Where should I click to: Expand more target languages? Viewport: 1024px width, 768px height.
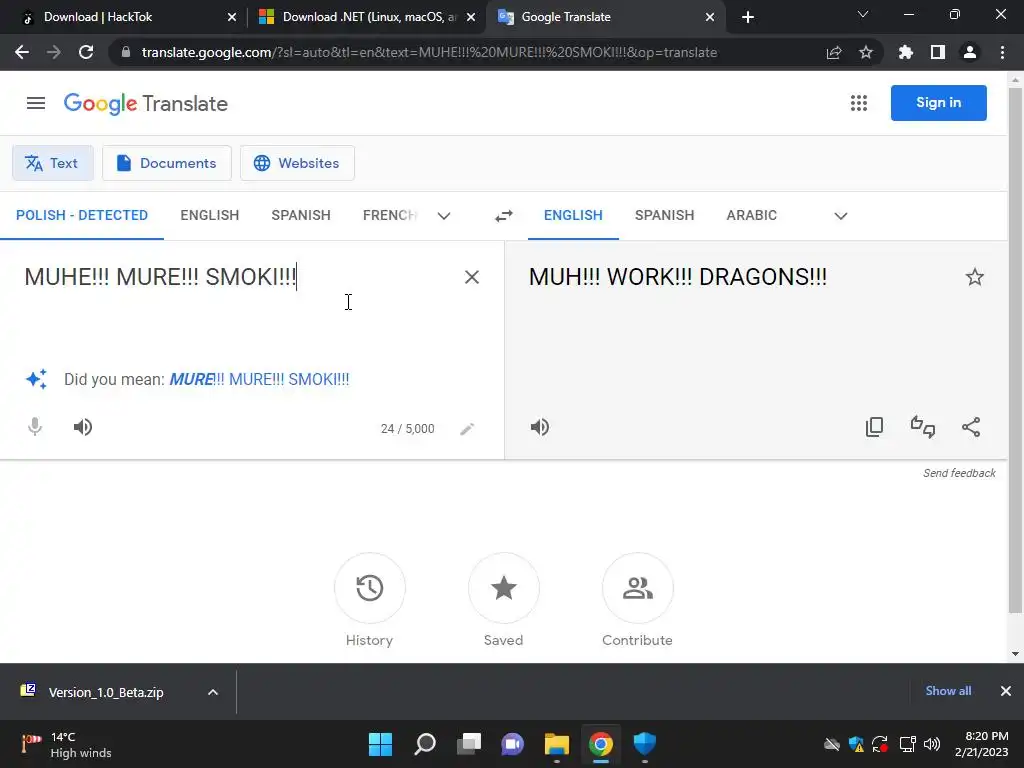point(840,216)
